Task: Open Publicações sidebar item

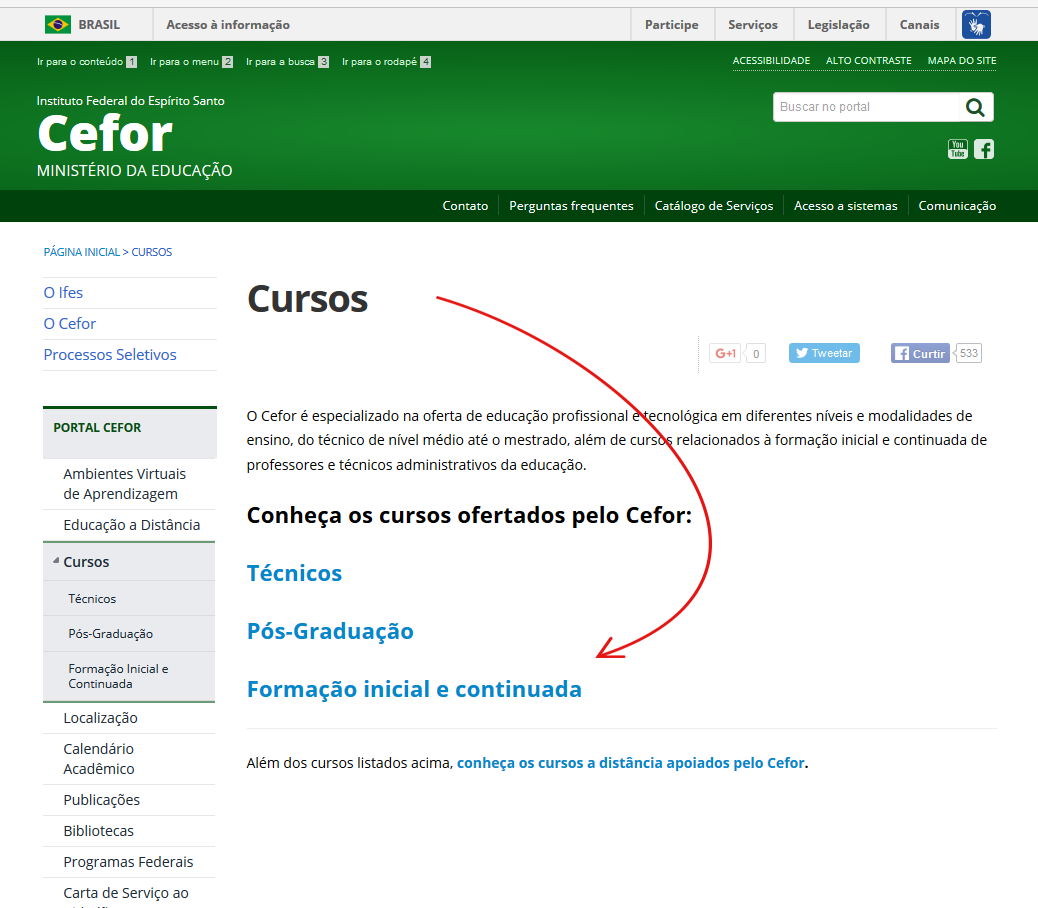Action: point(101,800)
